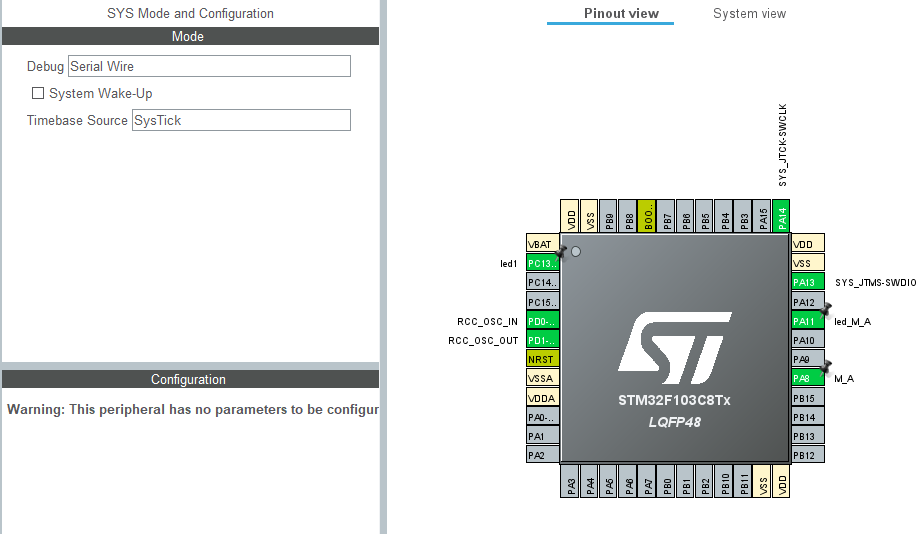The height and width of the screenshot is (534, 924).
Task: Pick the PB9 pin on the top edge
Action: tap(609, 216)
